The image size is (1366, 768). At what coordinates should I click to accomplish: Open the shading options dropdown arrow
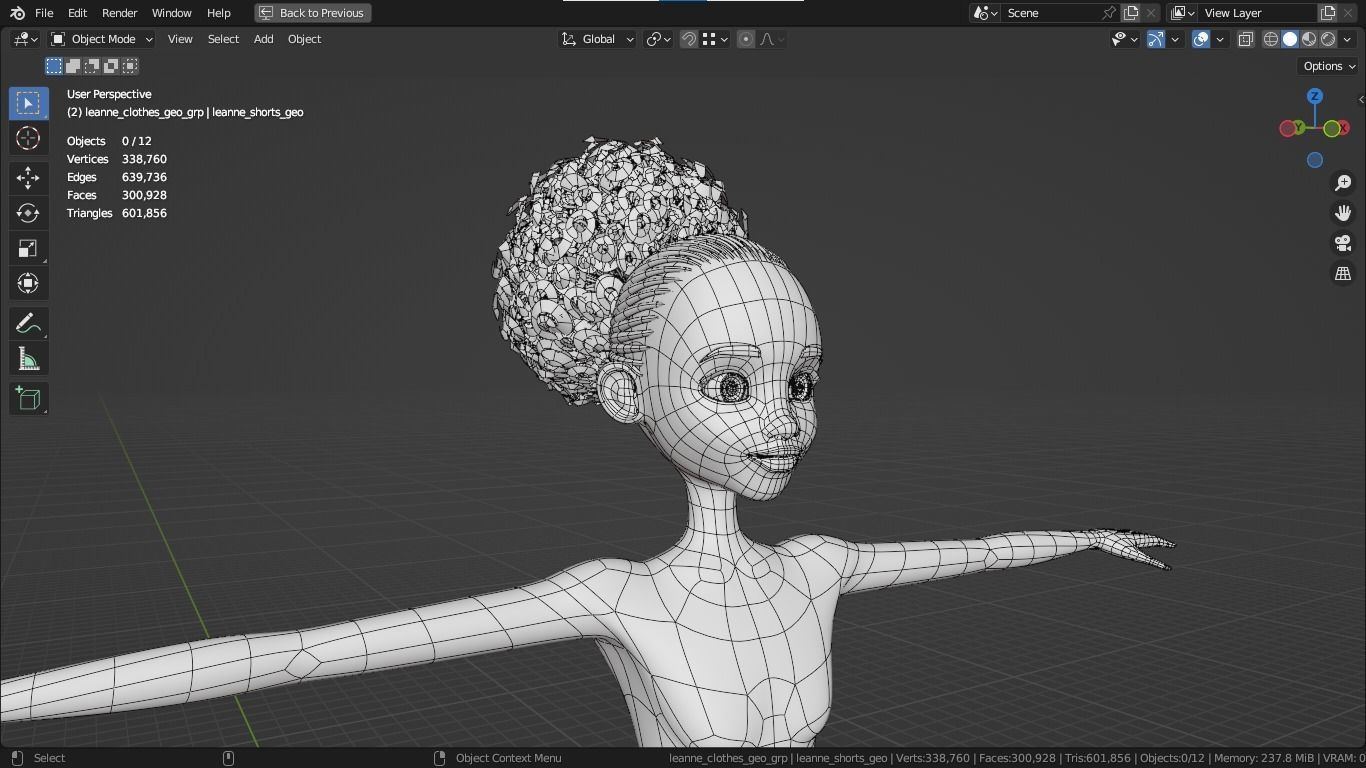tap(1347, 39)
